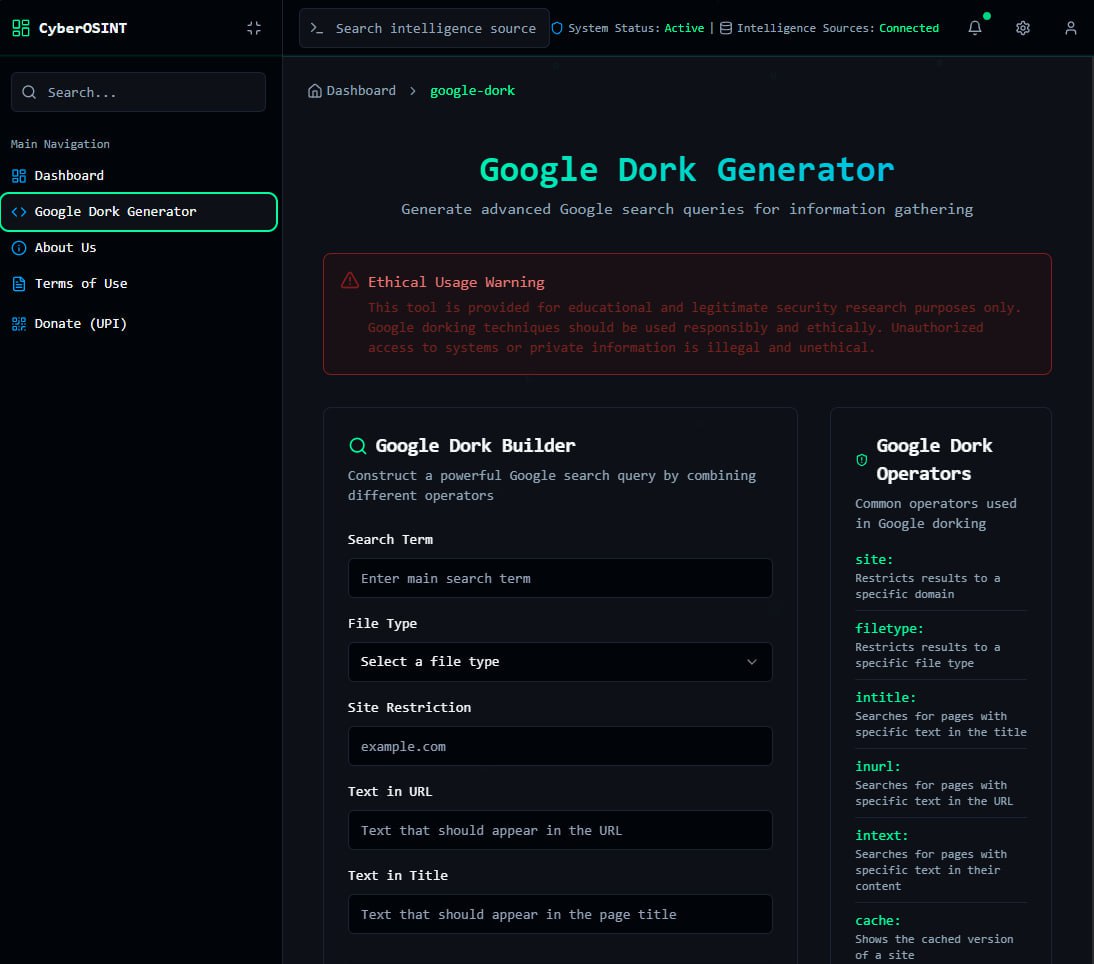Click the intitle: operator entry
Screen dimensions: 1094x964
pos(941,714)
